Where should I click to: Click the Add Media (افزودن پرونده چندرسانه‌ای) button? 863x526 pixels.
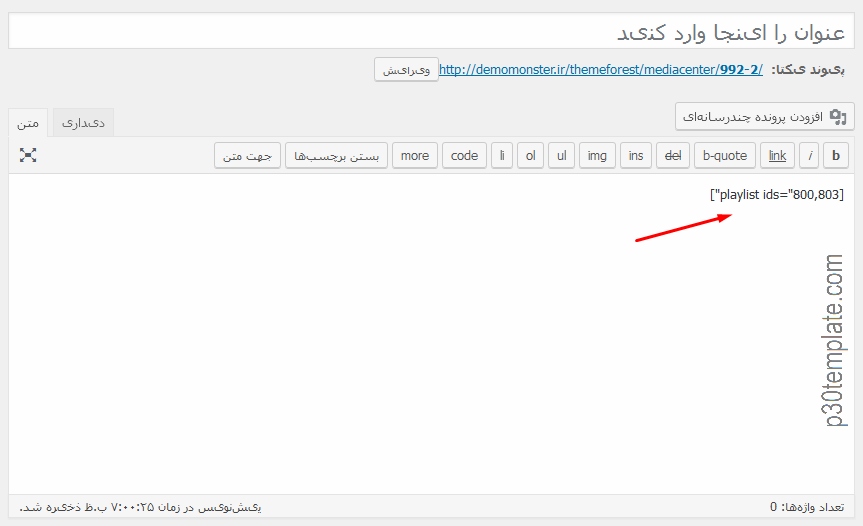764,117
